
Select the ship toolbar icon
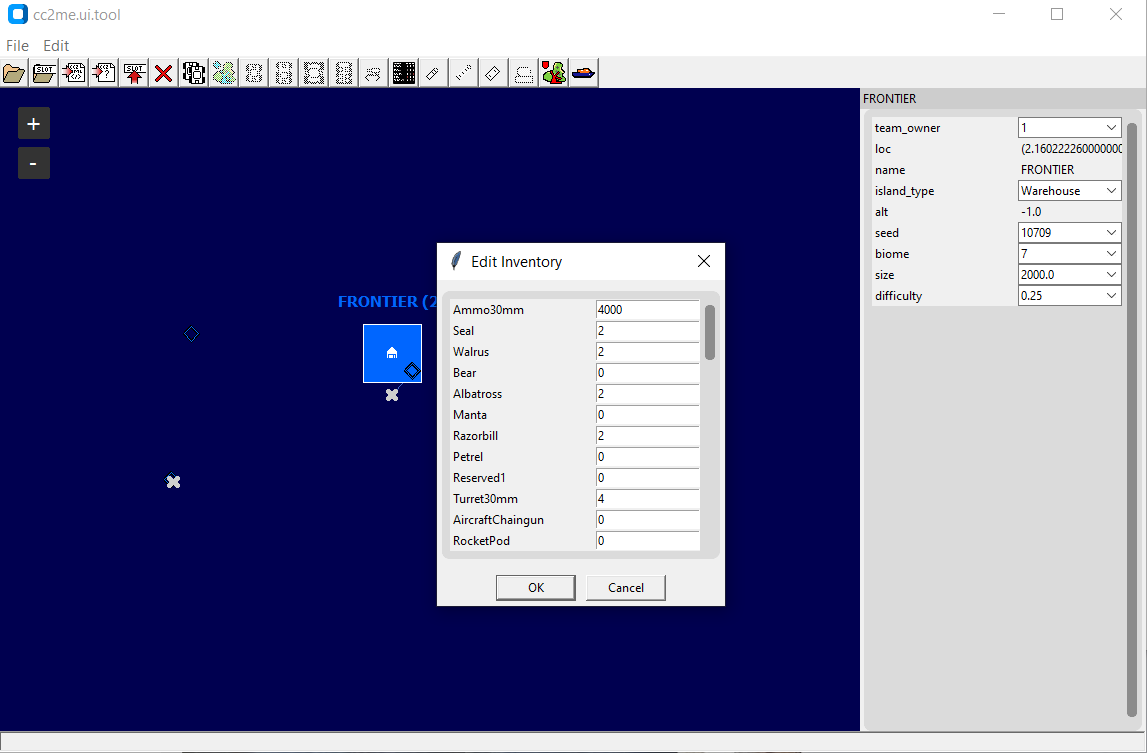pos(583,72)
